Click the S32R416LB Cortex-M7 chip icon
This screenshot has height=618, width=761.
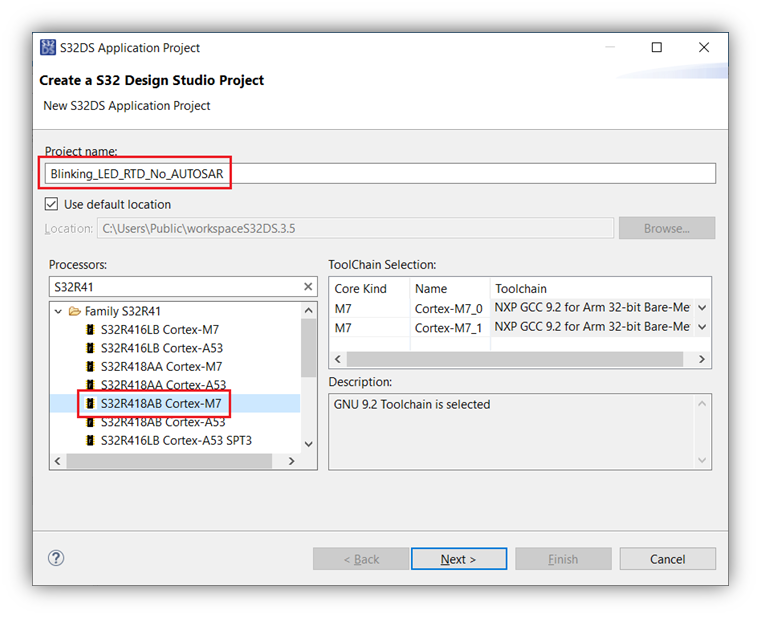(x=91, y=330)
